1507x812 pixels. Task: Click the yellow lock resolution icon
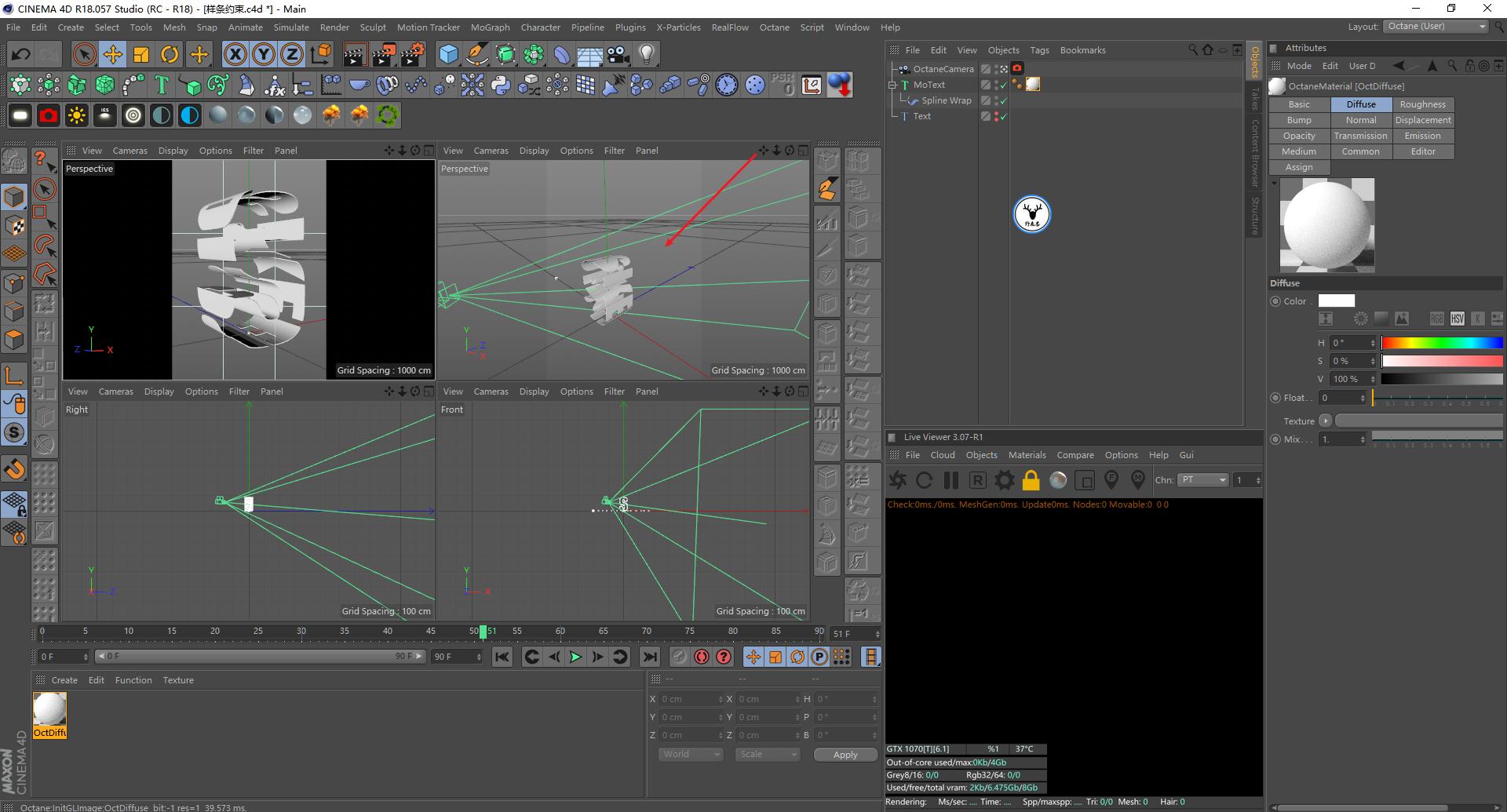[1031, 480]
